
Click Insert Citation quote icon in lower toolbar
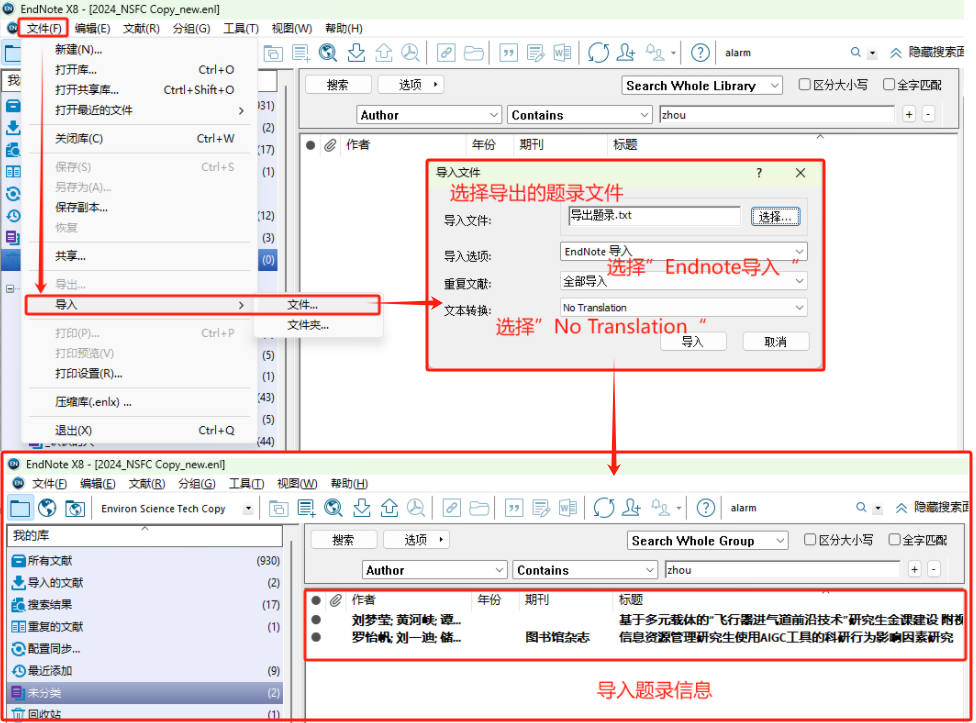coord(514,508)
